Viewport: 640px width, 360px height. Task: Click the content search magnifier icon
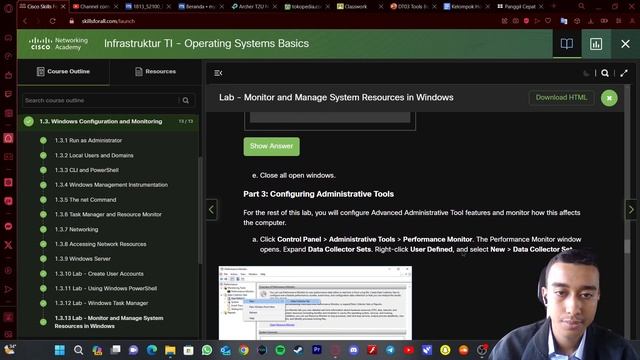(x=605, y=73)
